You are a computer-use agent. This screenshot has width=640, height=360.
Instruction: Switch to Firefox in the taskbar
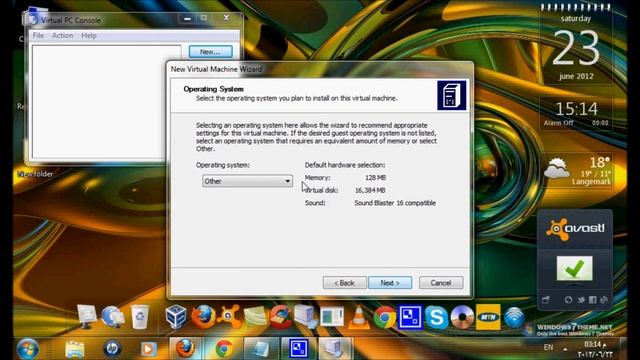(186, 349)
